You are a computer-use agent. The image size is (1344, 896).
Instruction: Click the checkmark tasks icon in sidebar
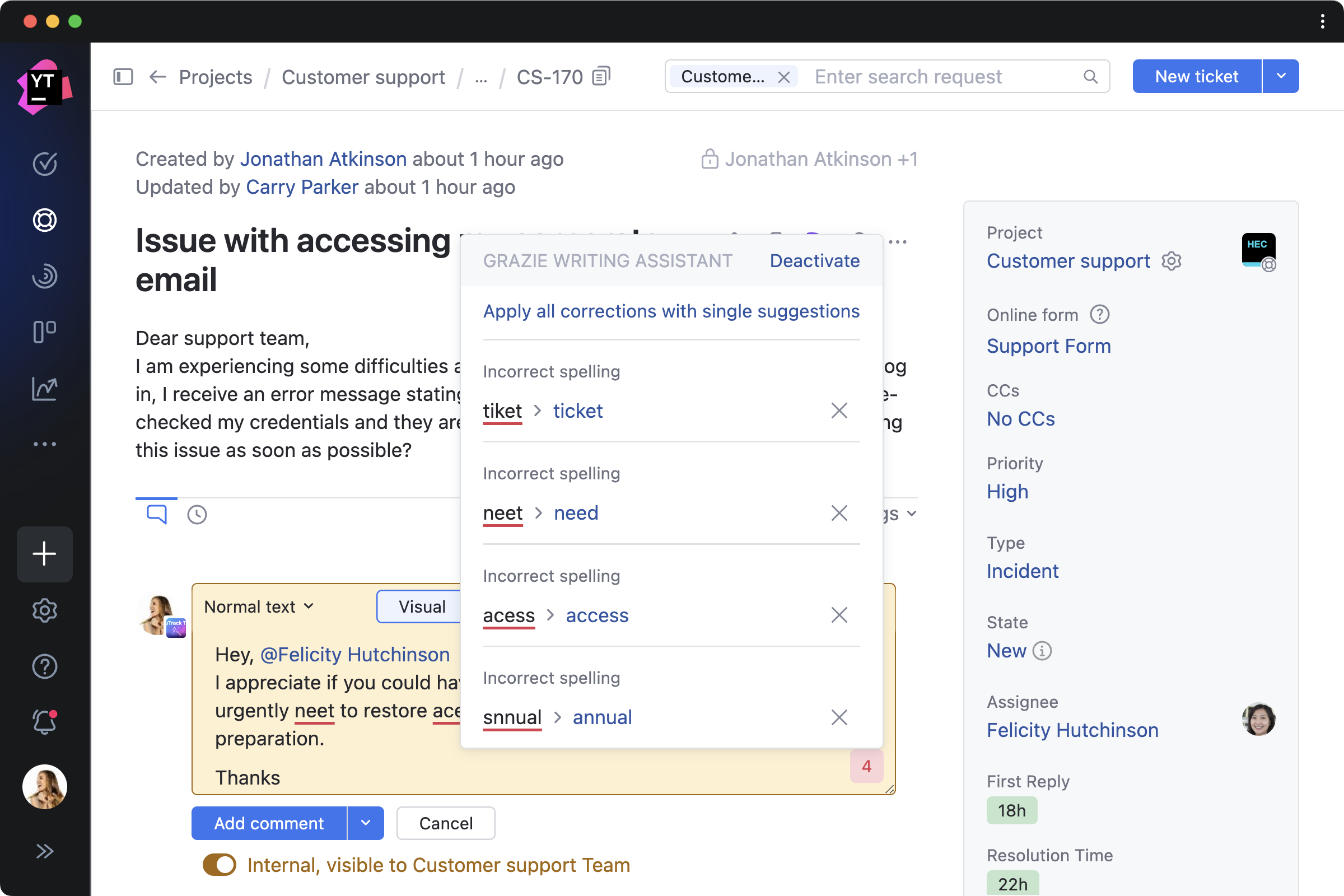tap(45, 163)
